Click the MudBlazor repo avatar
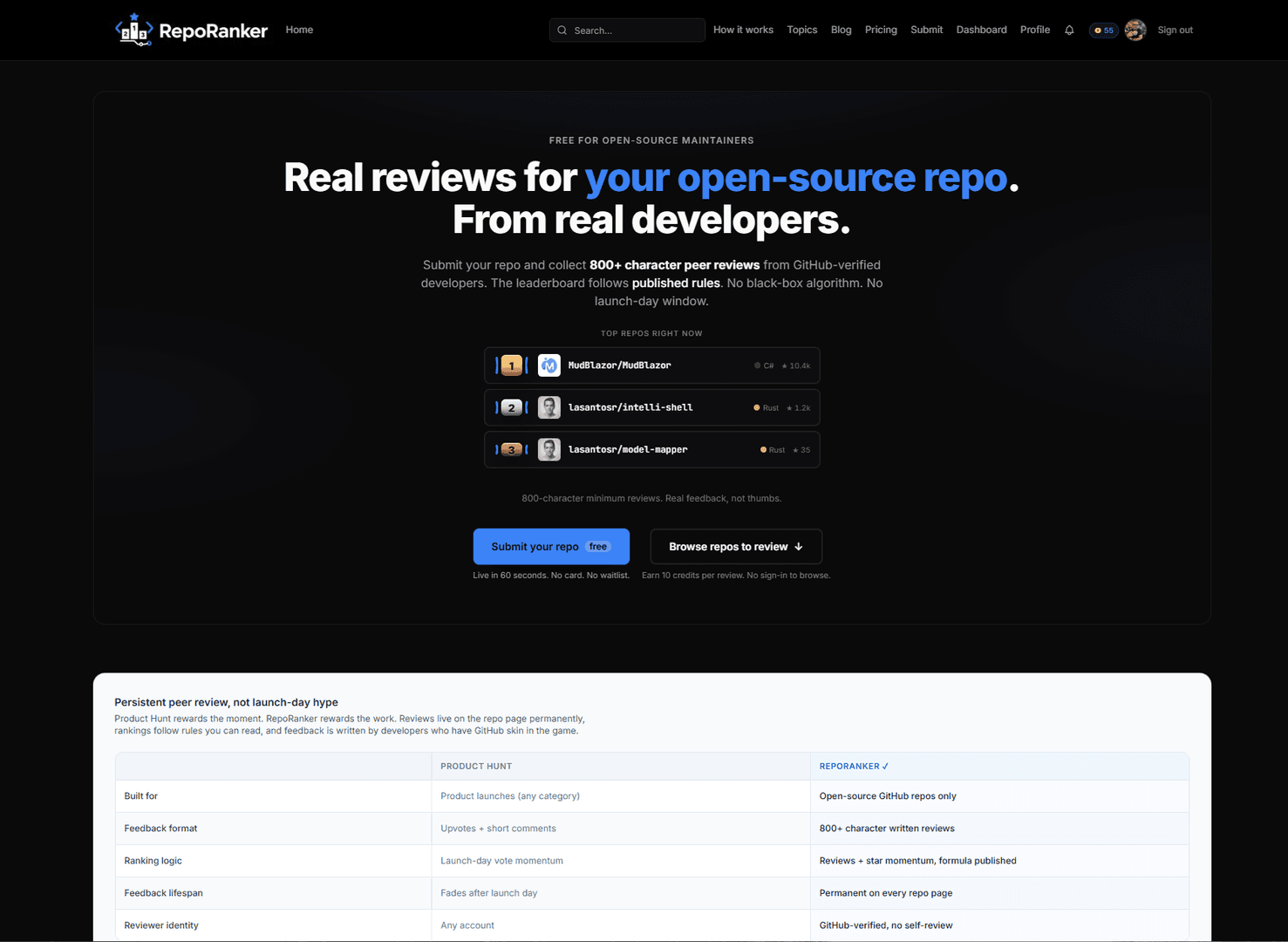 pos(549,365)
